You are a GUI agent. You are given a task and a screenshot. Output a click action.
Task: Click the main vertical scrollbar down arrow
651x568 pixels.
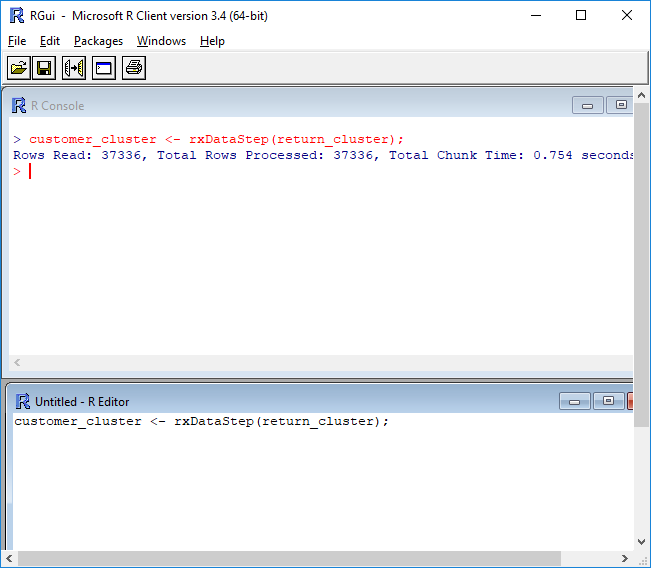[641, 542]
